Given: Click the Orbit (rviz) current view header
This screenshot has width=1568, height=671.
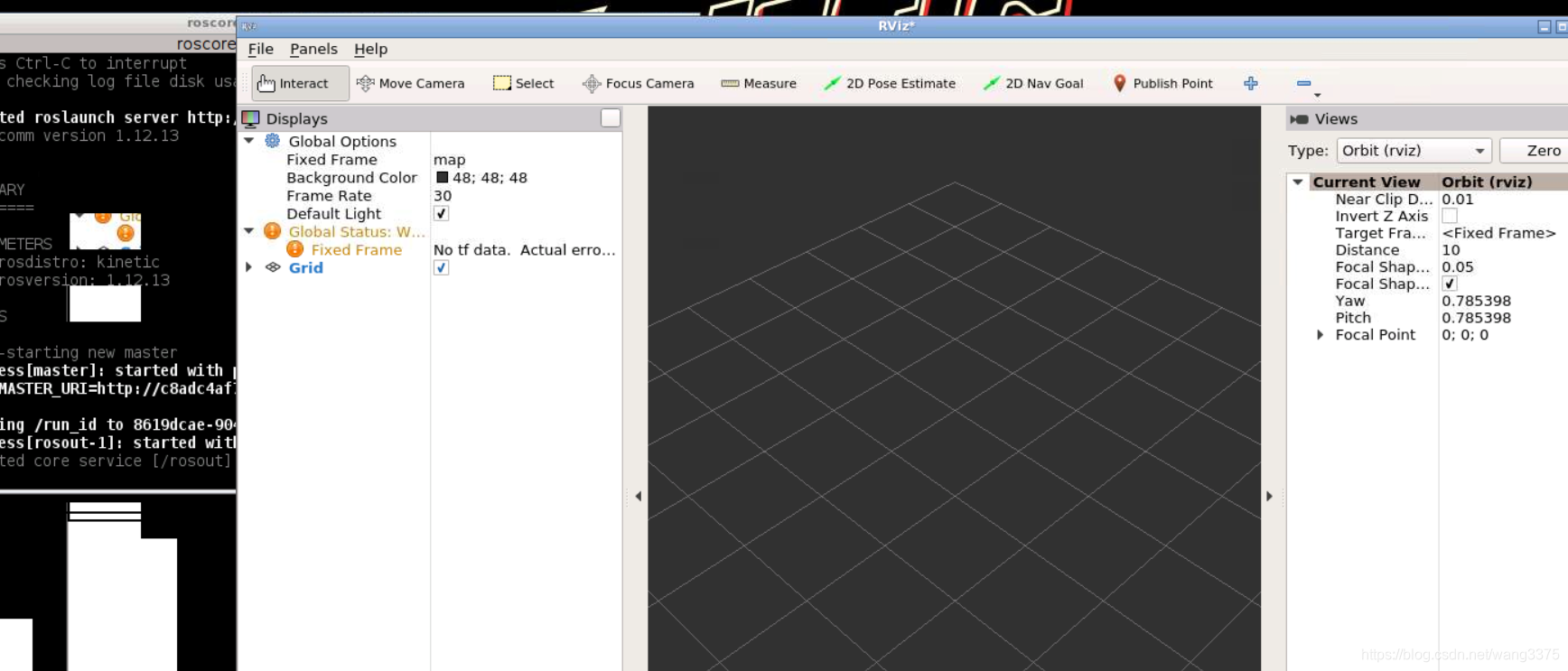Looking at the screenshot, I should (x=1487, y=182).
